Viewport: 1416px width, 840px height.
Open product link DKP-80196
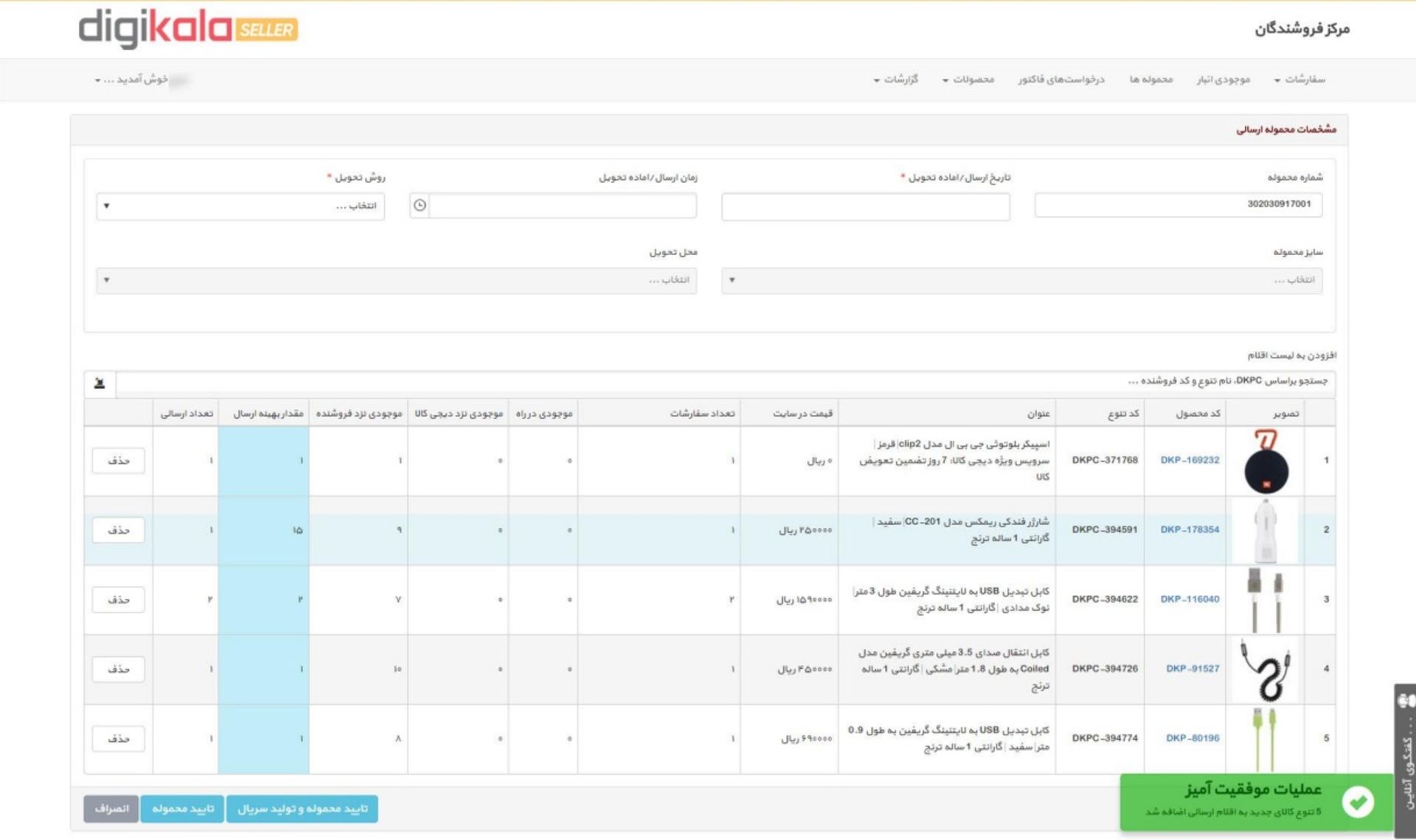click(1193, 738)
